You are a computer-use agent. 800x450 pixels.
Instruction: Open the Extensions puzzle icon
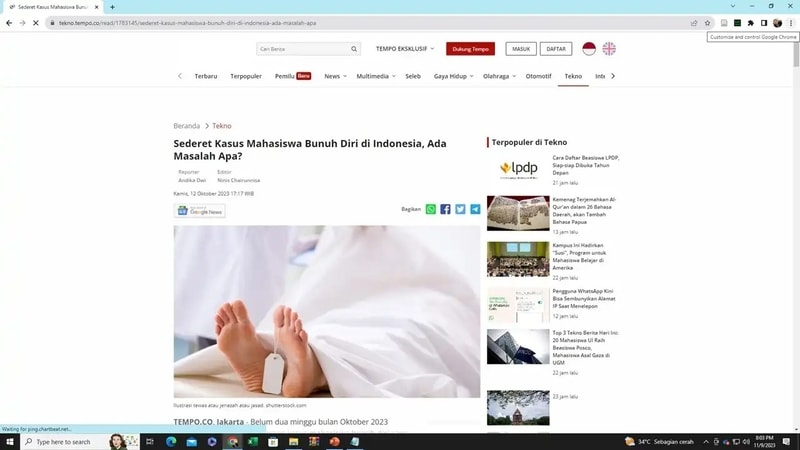coord(751,23)
